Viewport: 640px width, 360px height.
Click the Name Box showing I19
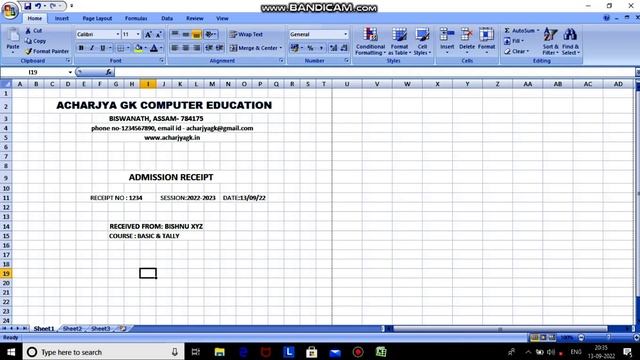(36, 72)
